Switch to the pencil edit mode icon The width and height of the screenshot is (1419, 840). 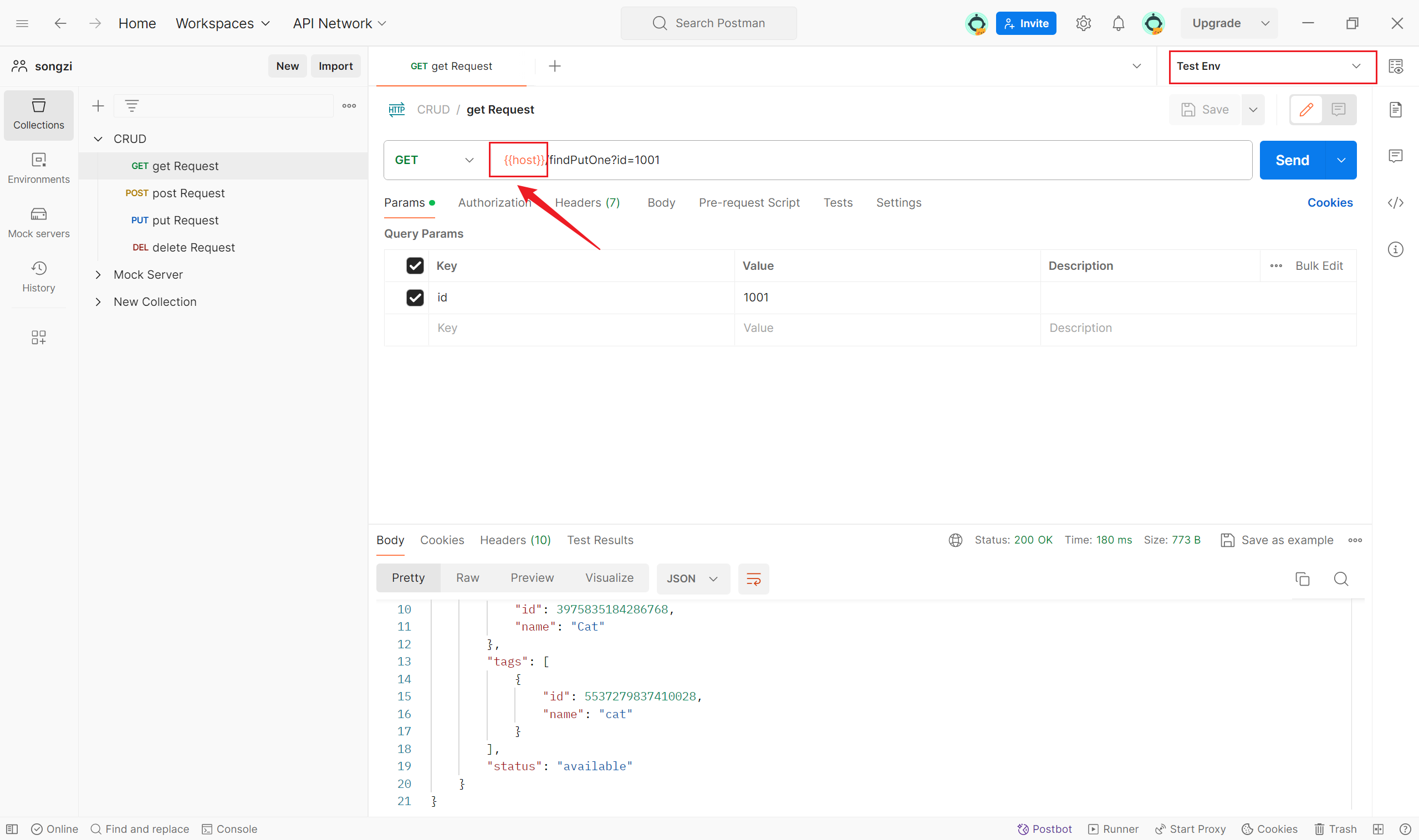click(1306, 110)
